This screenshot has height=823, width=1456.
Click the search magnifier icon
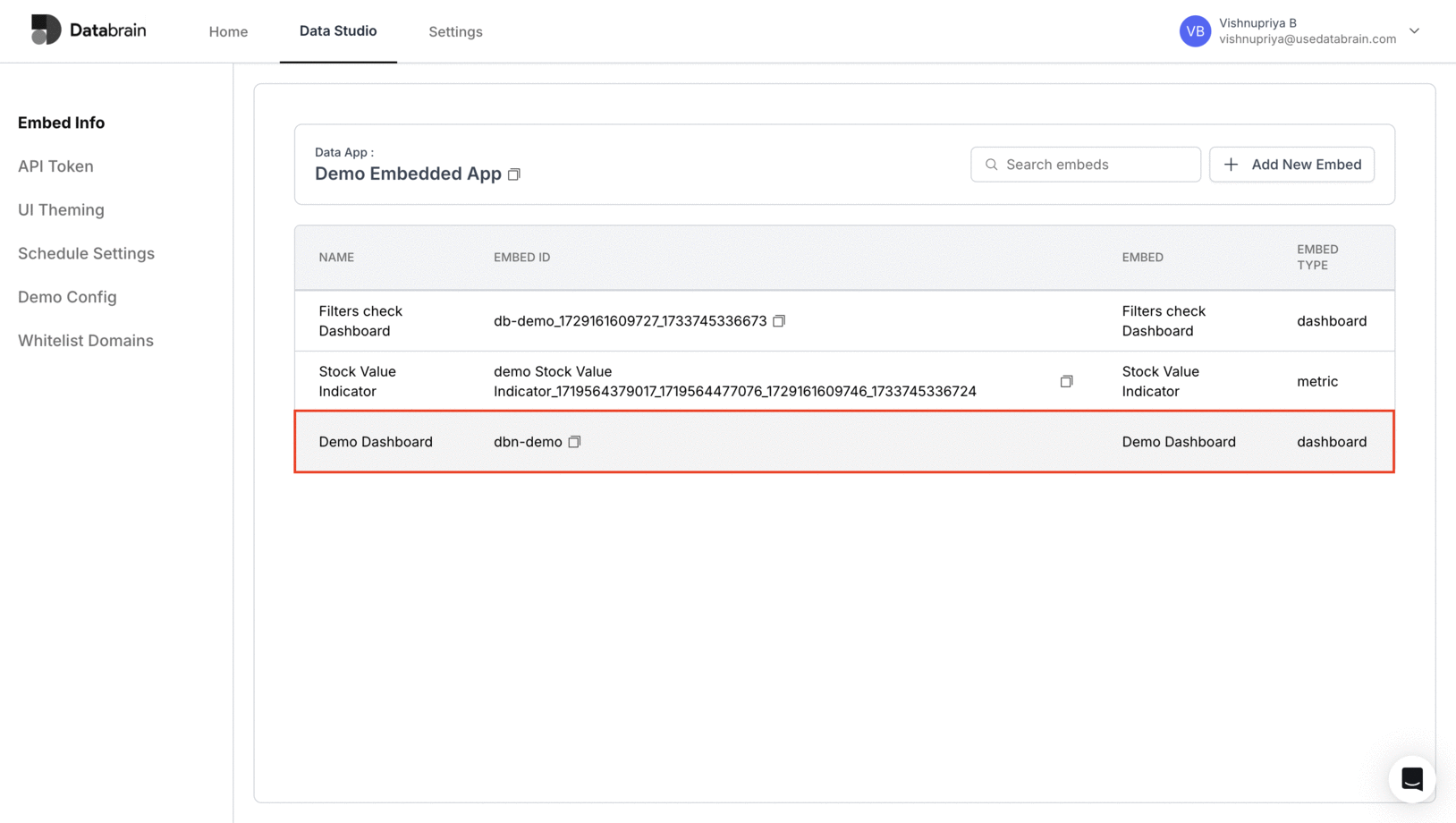click(991, 165)
